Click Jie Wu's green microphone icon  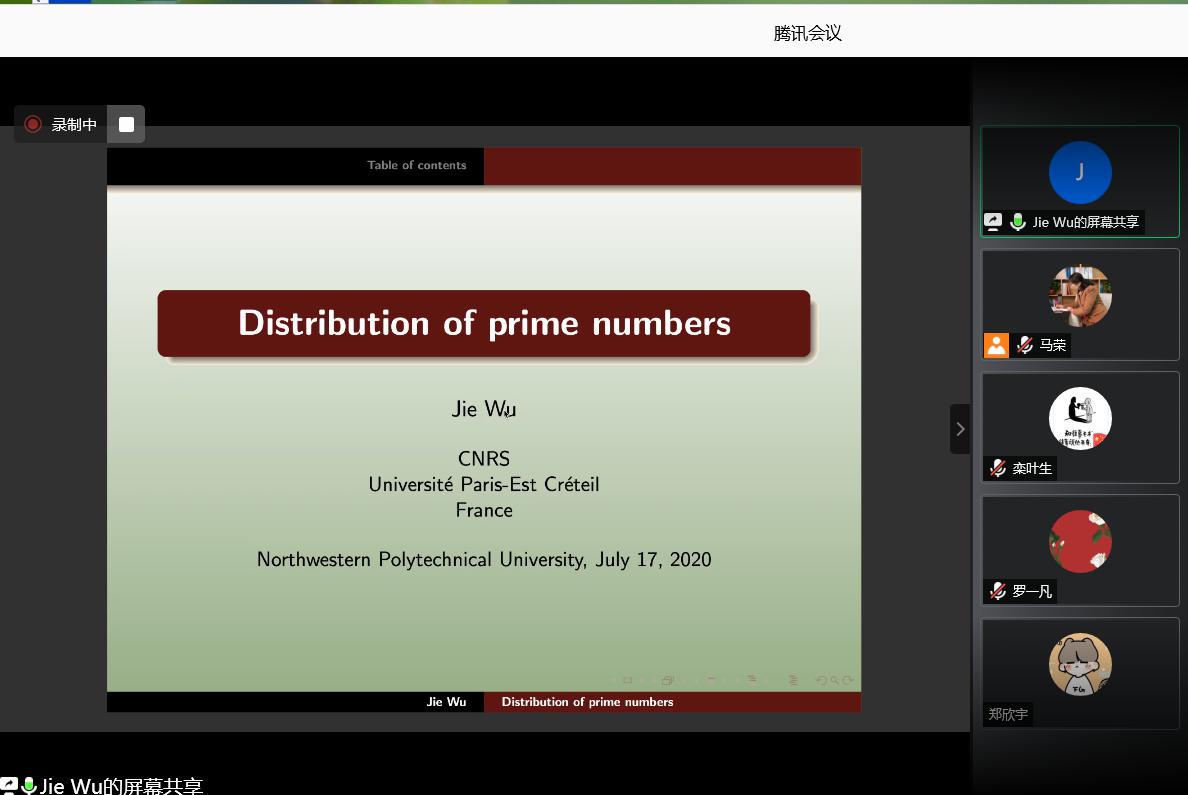(1018, 222)
